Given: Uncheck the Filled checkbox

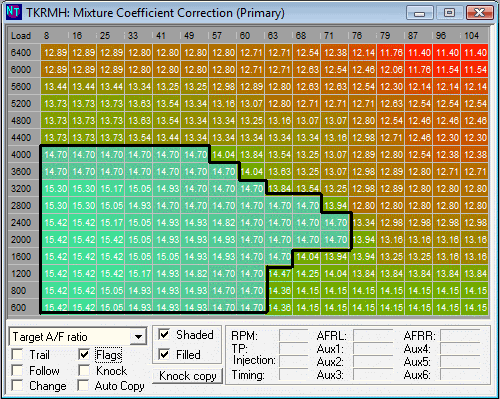Looking at the screenshot, I should click(164, 354).
